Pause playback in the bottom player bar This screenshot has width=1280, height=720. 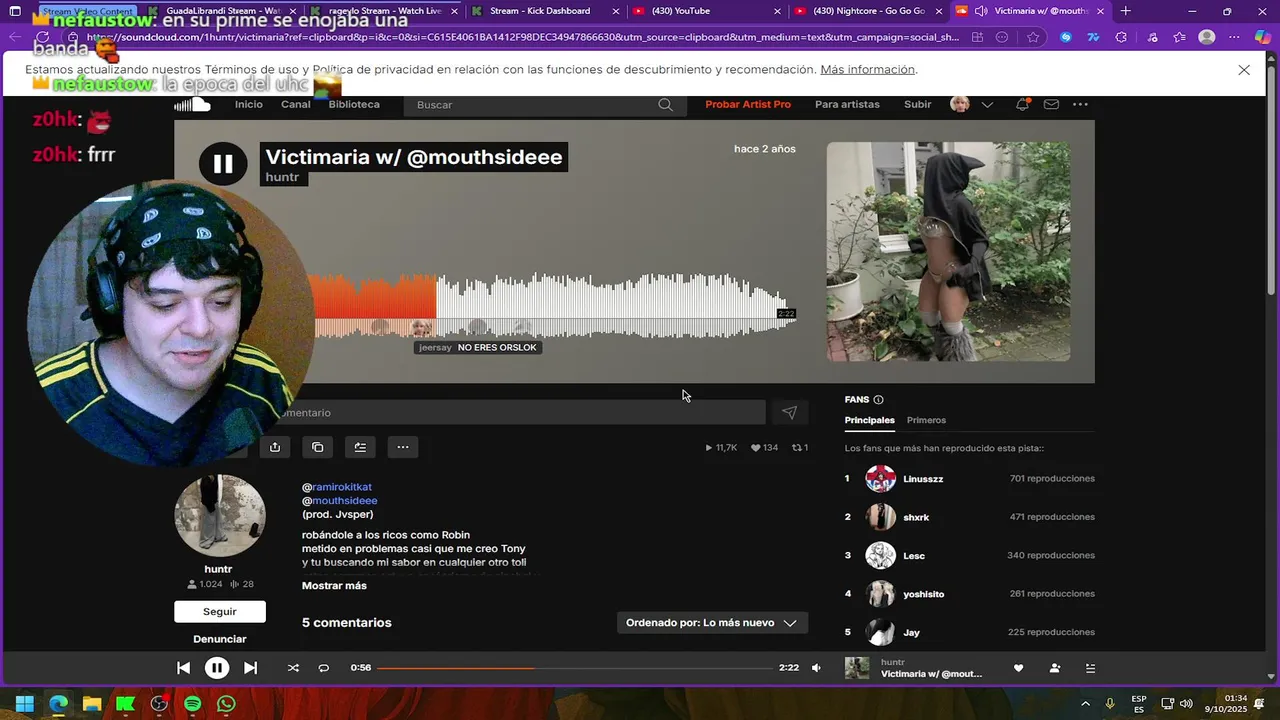(x=217, y=668)
